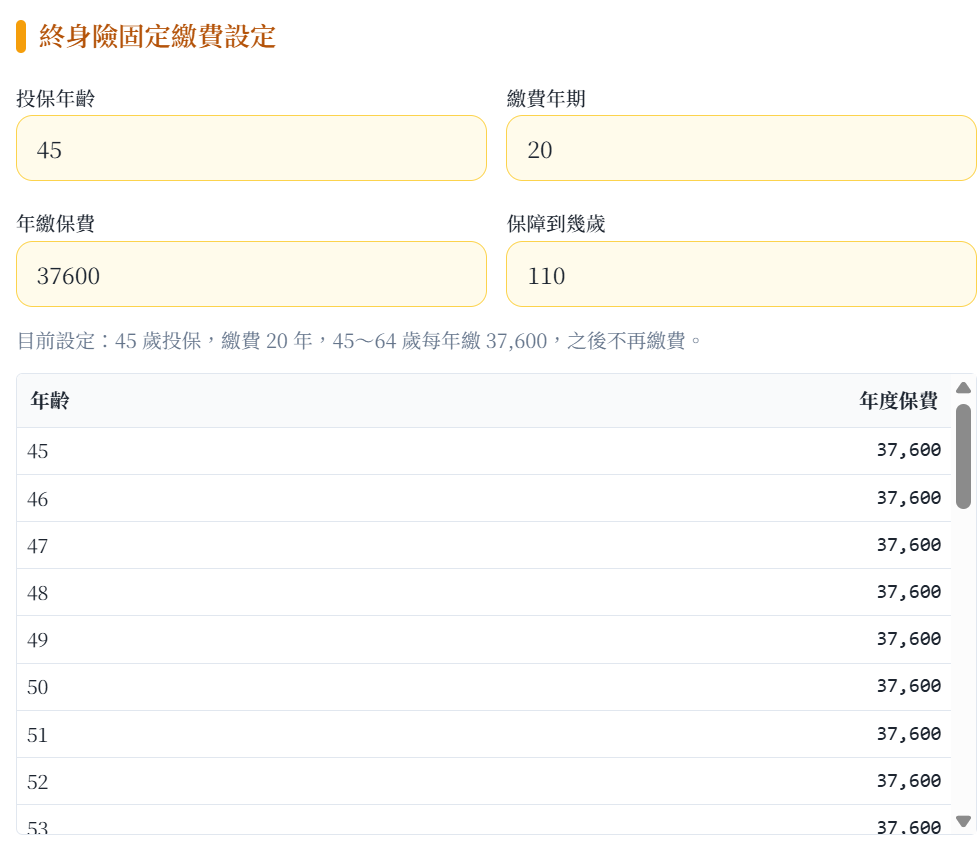Click the 37,600 premium in age 48 row

(909, 591)
